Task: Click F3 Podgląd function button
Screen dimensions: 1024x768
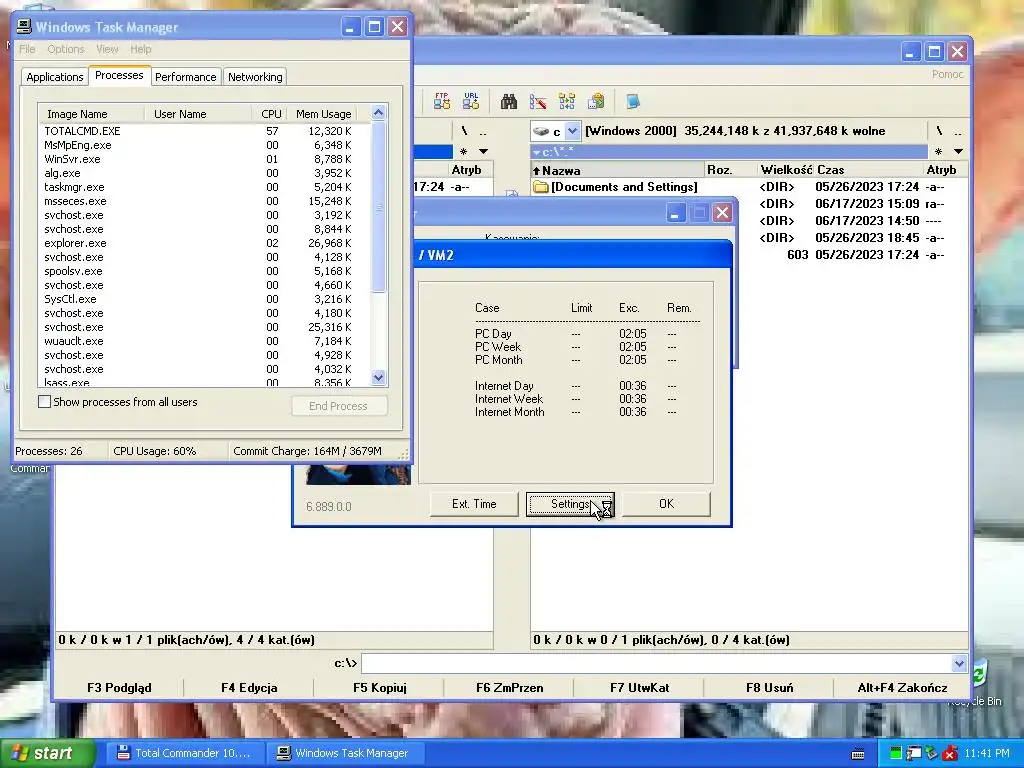Action: pyautogui.click(x=119, y=687)
